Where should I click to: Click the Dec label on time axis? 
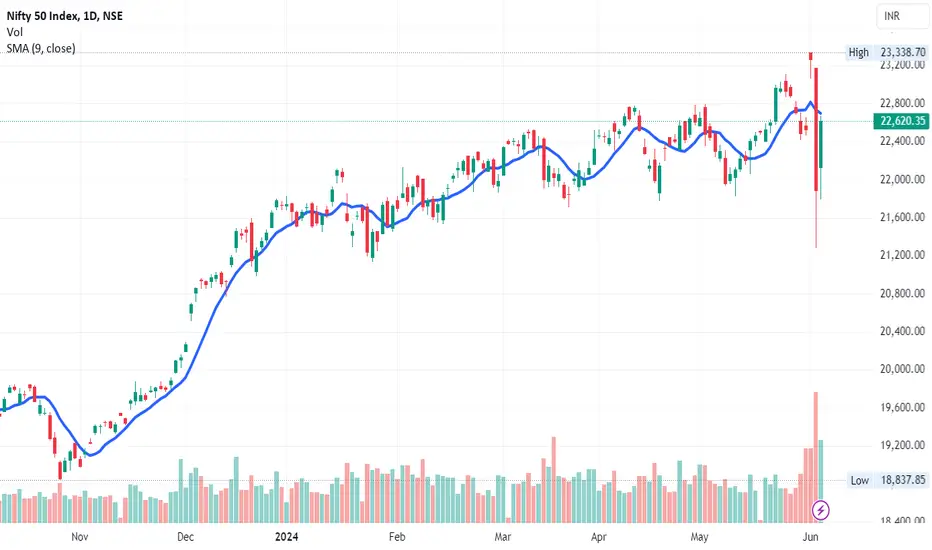[x=185, y=537]
